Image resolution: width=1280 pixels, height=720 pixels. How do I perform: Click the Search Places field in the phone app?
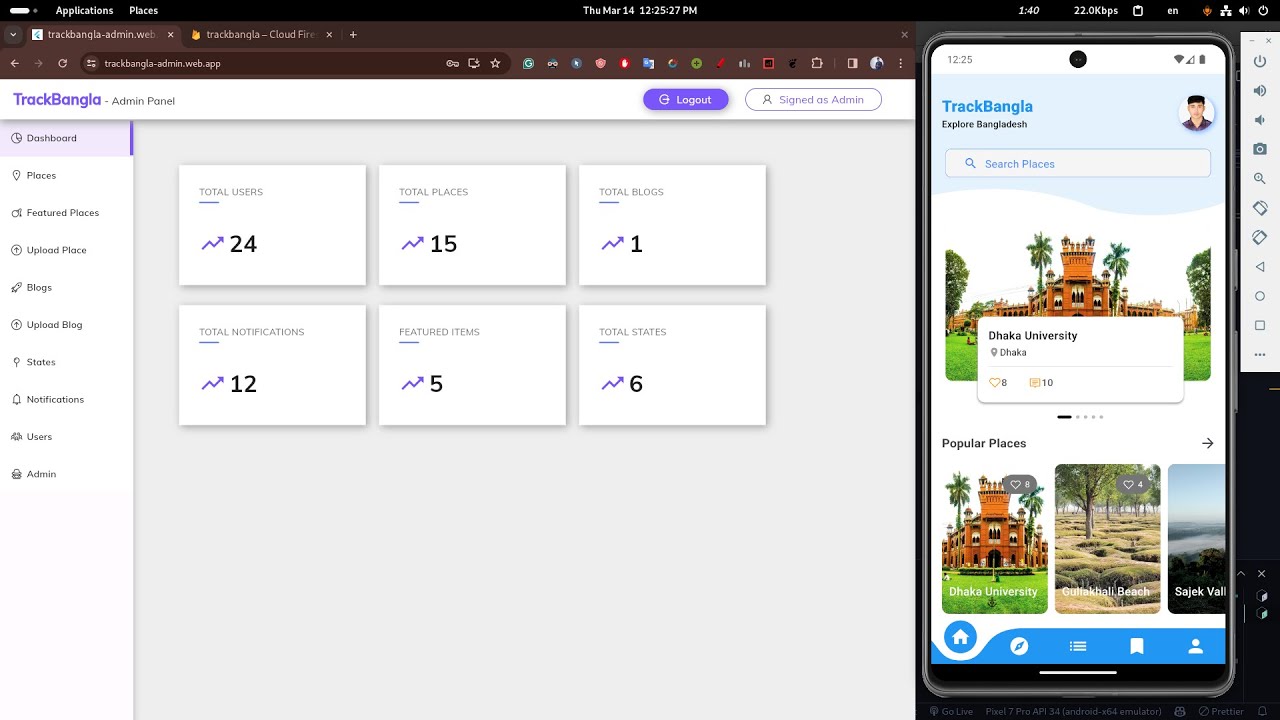[1078, 164]
